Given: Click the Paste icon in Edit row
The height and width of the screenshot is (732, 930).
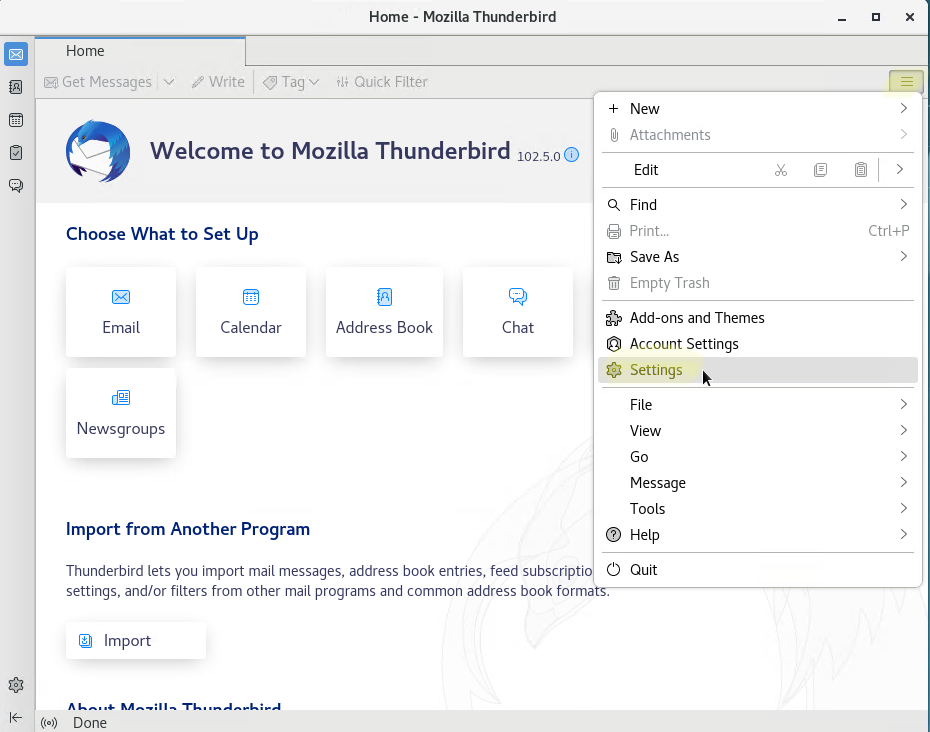Looking at the screenshot, I should pos(861,170).
